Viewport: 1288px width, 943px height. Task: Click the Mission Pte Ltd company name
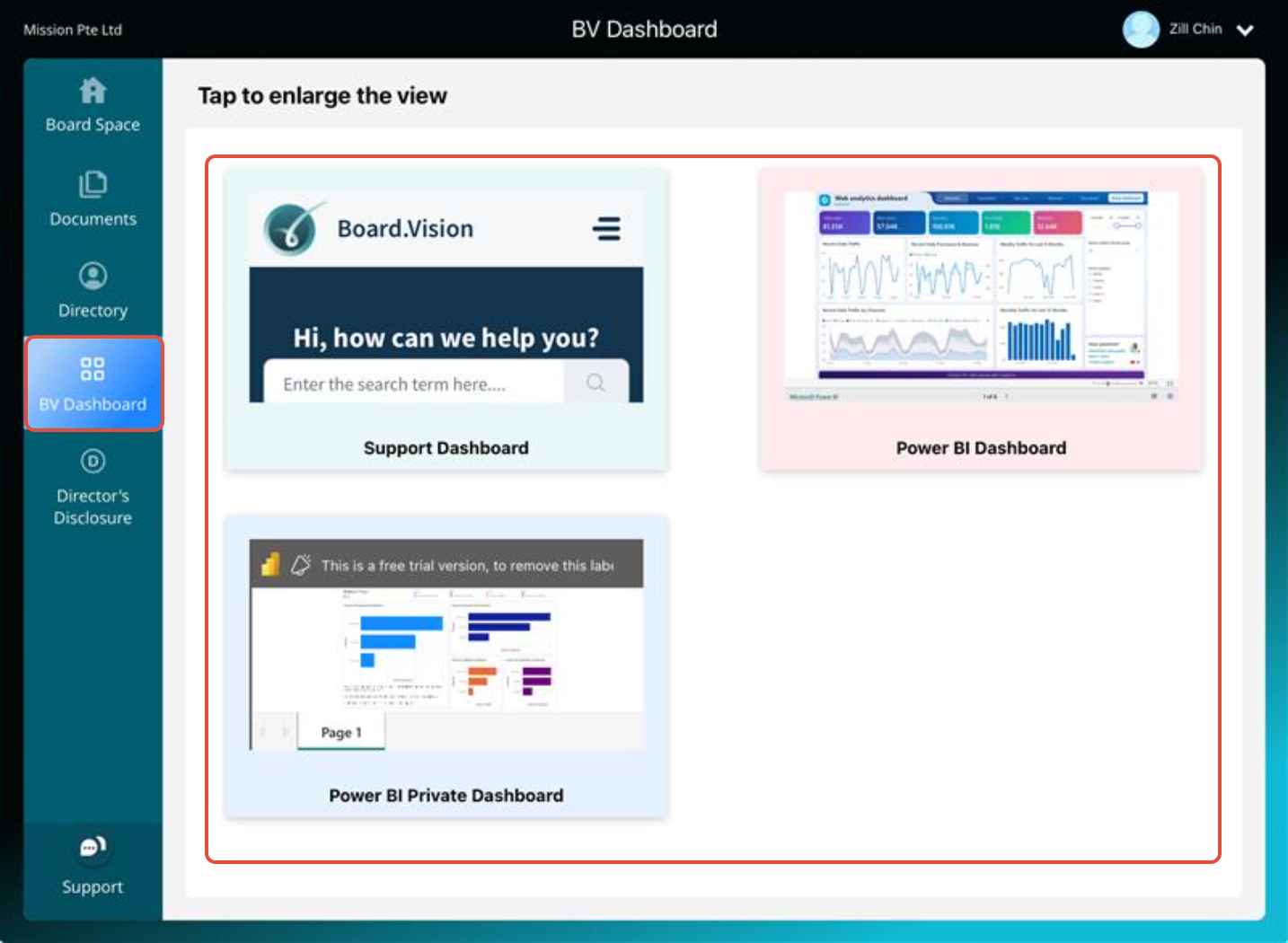tap(73, 30)
